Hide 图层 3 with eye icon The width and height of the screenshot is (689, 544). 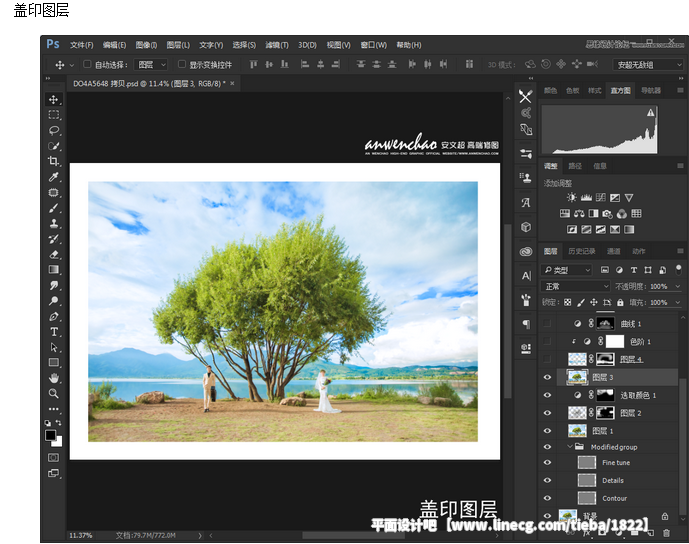pyautogui.click(x=547, y=377)
